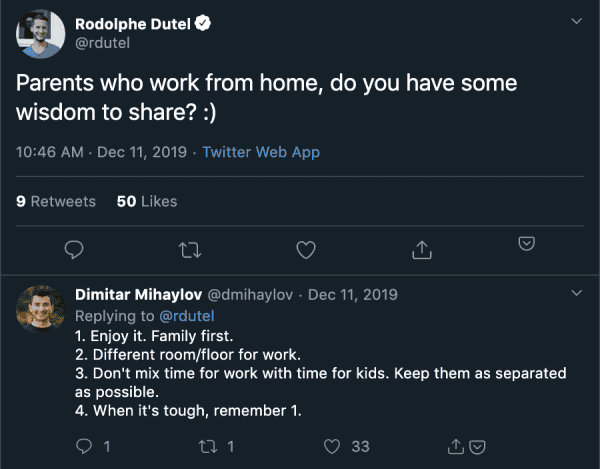Reply to Rodolphe Dutel's main tweet

pyautogui.click(x=74, y=248)
